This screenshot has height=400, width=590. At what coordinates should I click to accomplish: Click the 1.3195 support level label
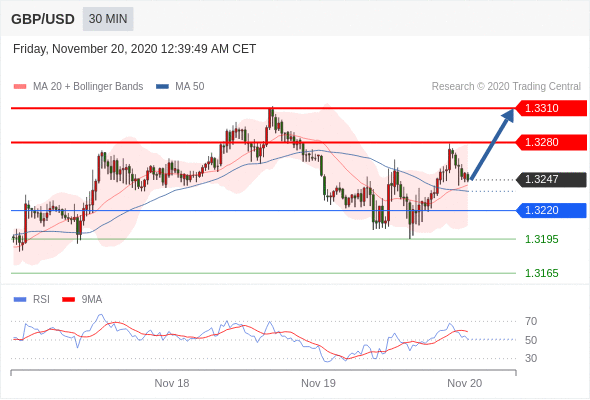[541, 239]
